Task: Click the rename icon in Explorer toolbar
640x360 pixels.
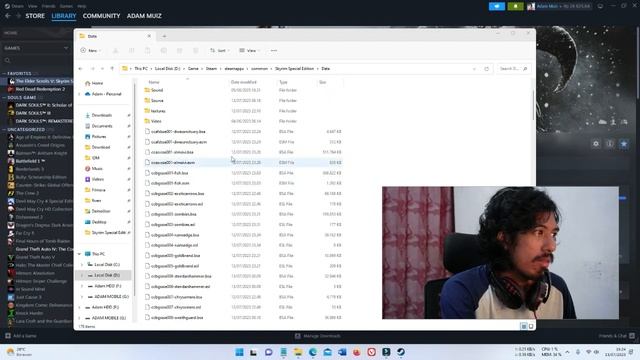Action: (x=164, y=50)
